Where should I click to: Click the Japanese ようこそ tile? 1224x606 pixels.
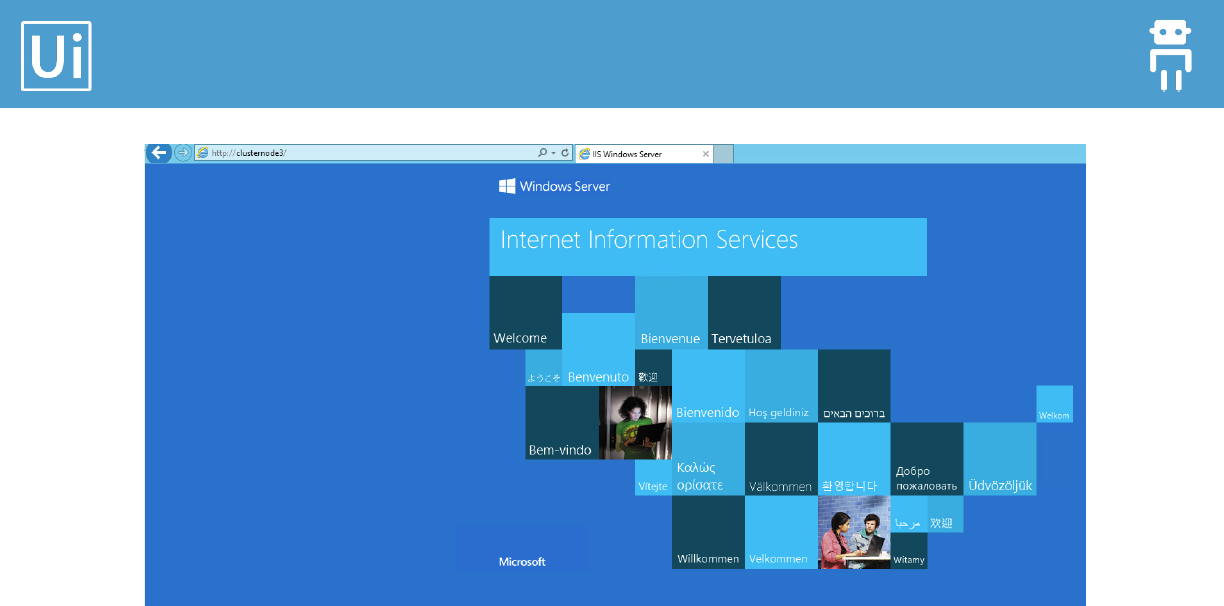[x=544, y=368]
